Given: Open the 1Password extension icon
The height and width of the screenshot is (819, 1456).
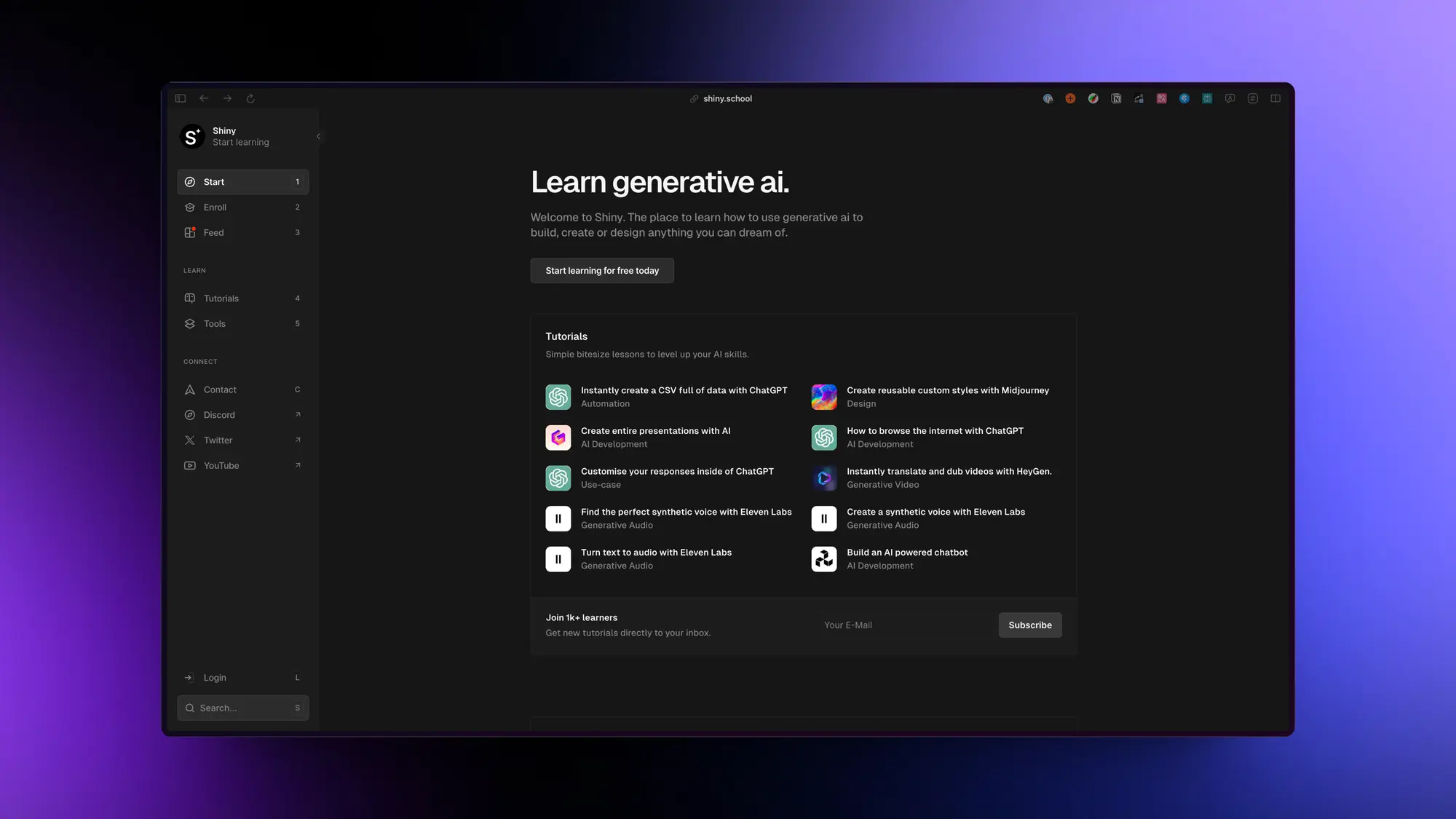Looking at the screenshot, I should pos(1048,99).
